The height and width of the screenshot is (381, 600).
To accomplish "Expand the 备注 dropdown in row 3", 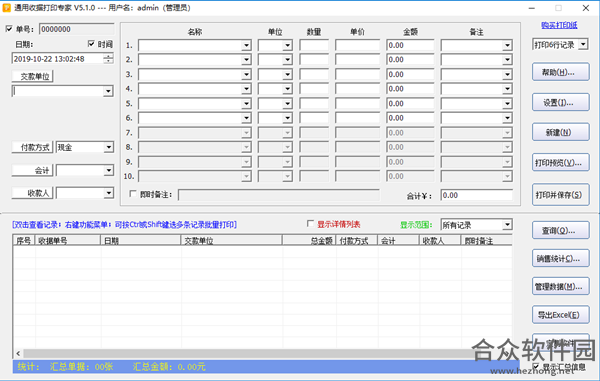I will click(x=507, y=74).
